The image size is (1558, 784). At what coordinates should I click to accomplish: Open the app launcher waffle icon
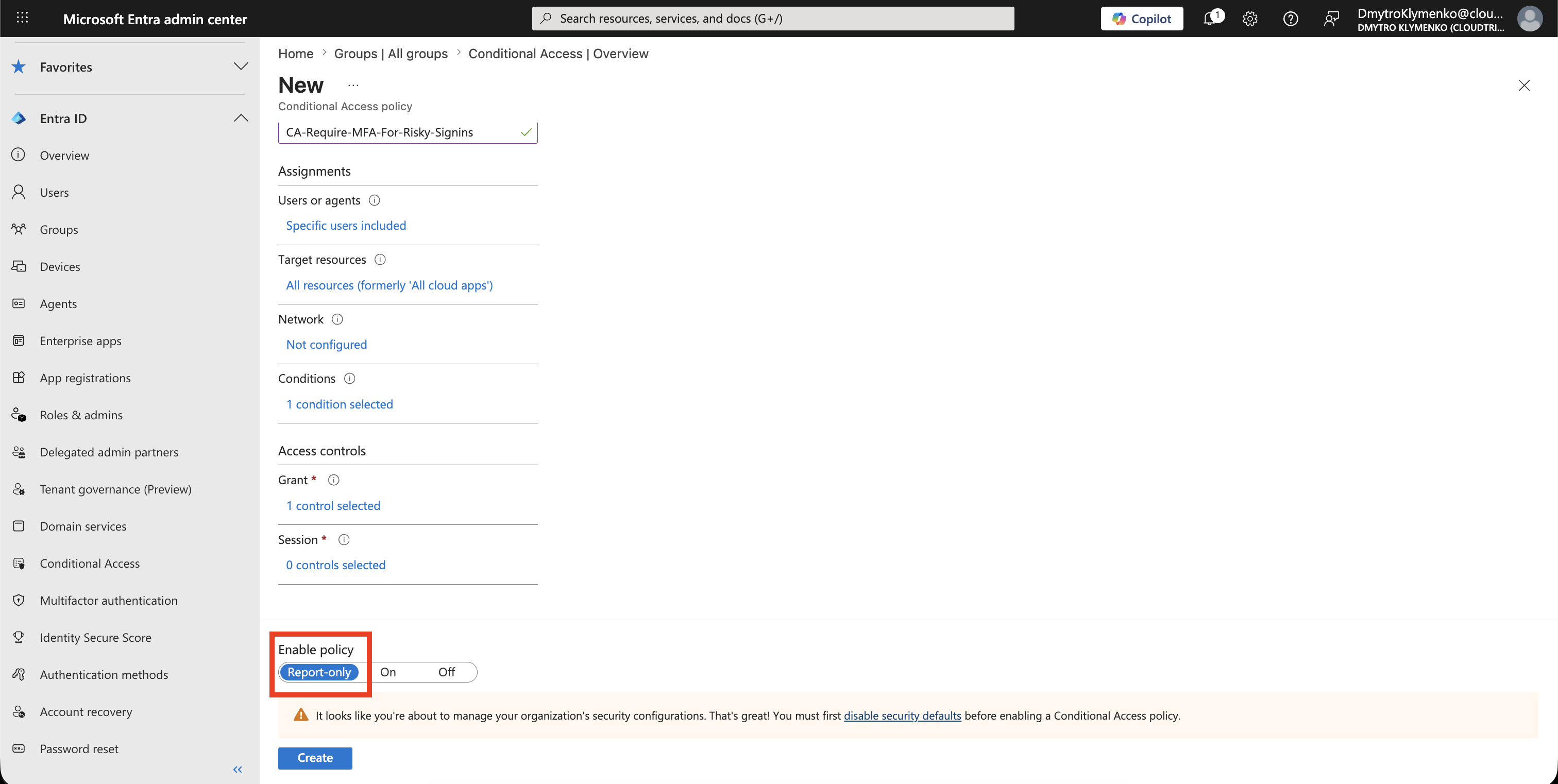[22, 18]
